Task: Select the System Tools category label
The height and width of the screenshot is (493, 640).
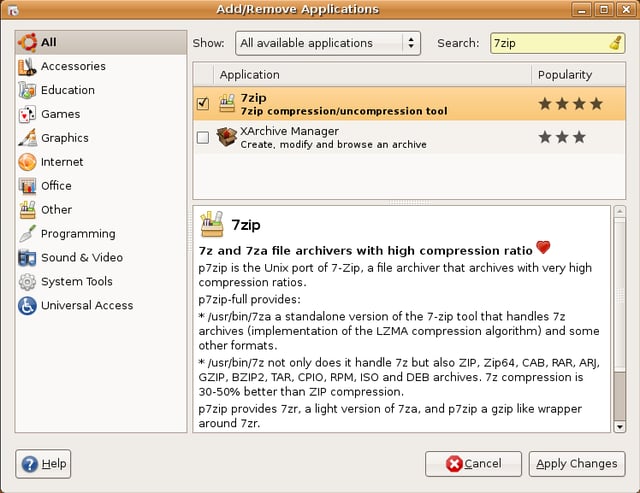Action: click(77, 282)
